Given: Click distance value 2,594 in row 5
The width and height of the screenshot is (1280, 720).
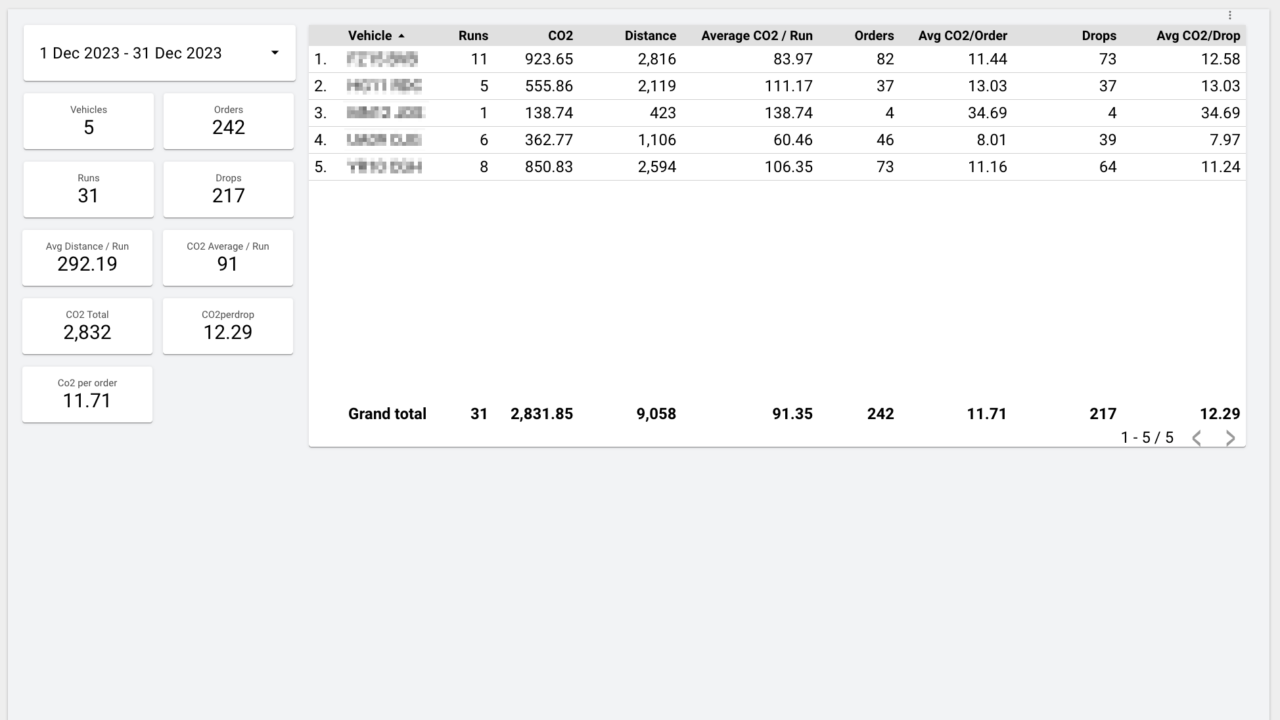Looking at the screenshot, I should click(657, 167).
